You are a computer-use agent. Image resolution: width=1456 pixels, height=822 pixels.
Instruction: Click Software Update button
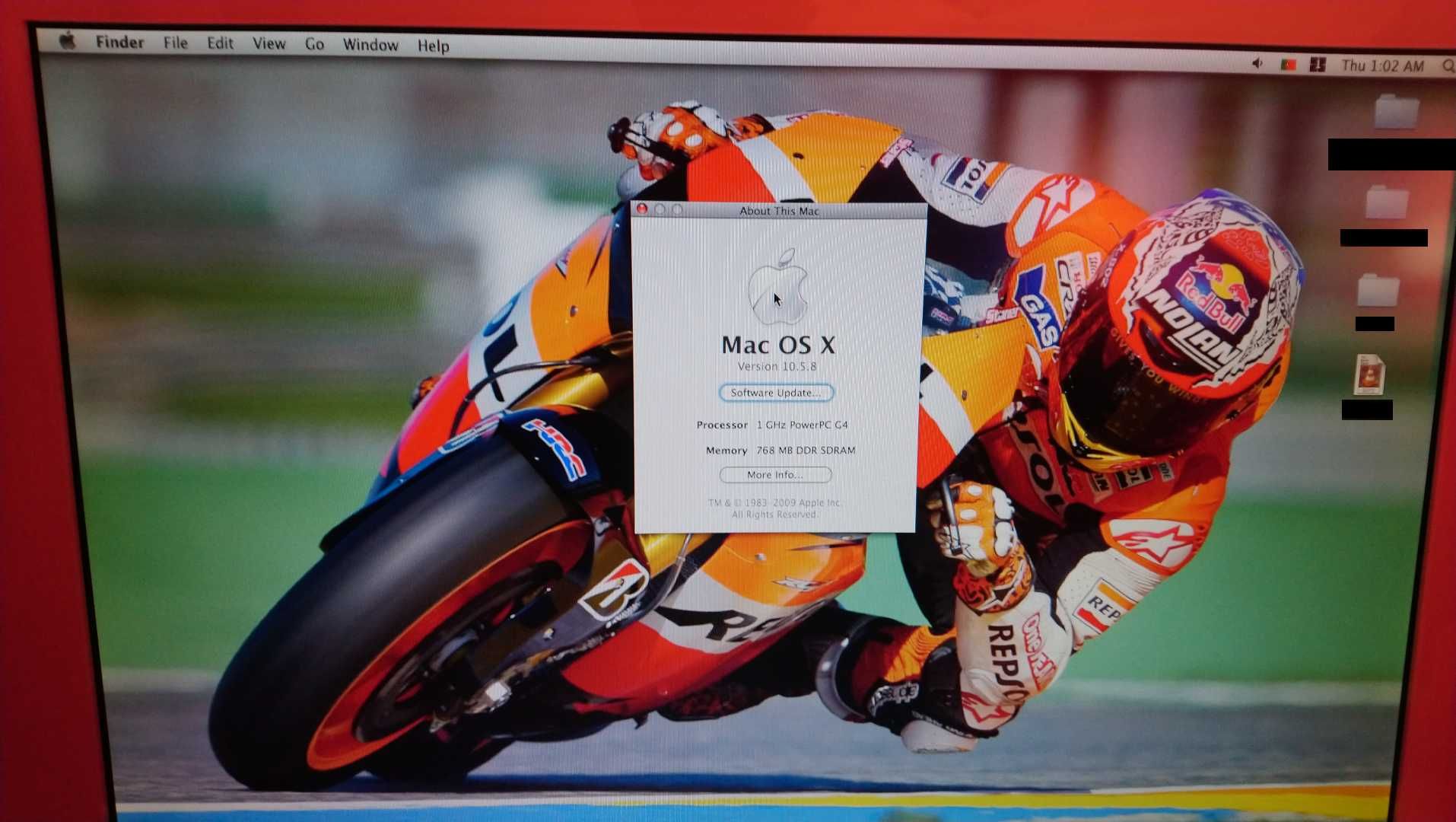pos(776,393)
